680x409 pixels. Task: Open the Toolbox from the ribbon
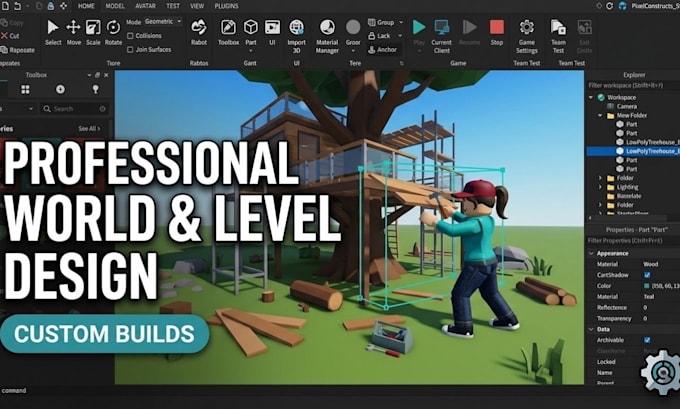228,32
